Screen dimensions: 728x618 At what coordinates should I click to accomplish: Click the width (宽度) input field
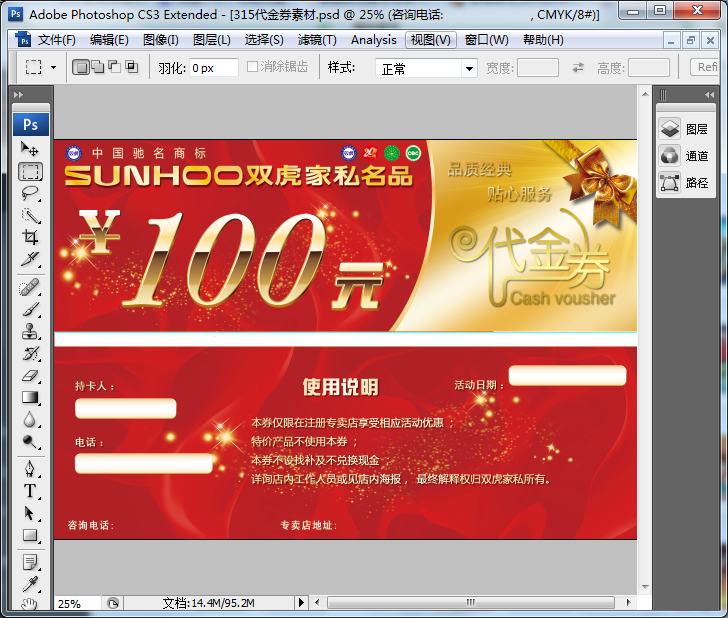[538, 68]
